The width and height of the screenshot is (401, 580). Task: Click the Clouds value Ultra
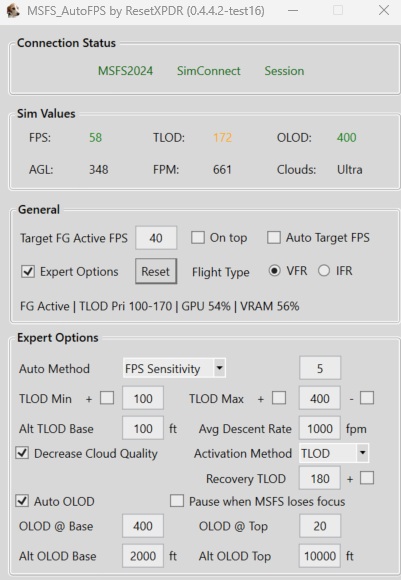[x=350, y=169]
